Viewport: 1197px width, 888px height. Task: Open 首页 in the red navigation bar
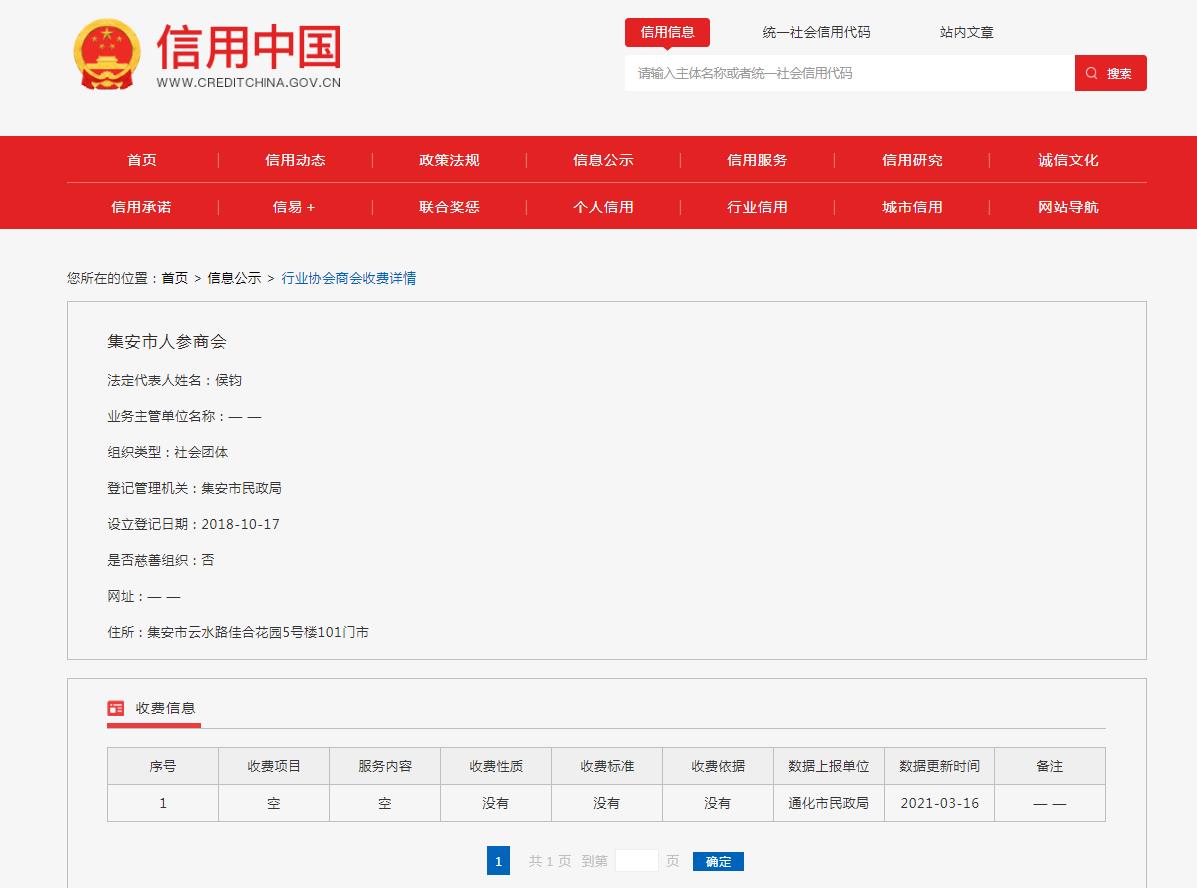pos(142,160)
